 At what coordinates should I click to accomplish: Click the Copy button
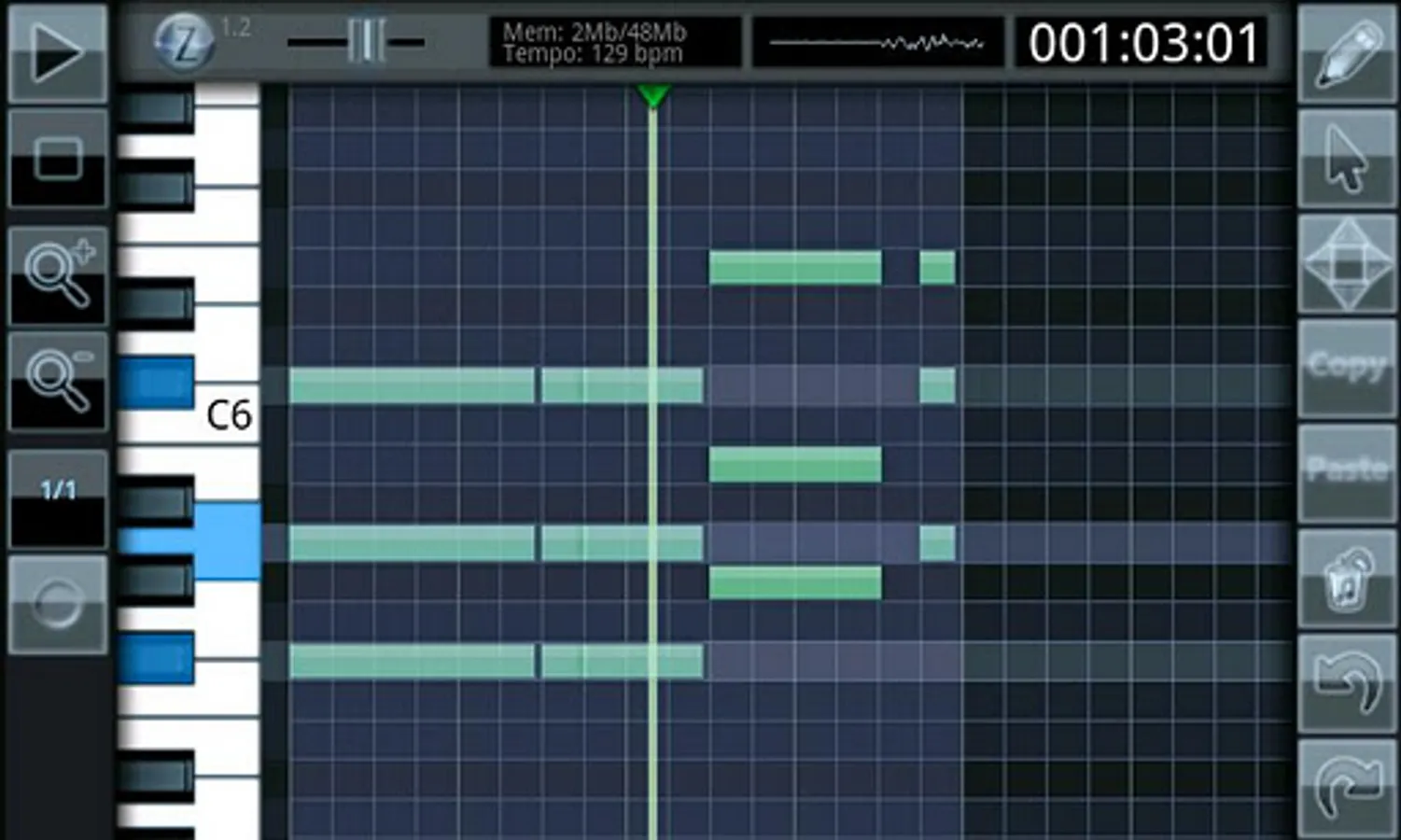(1348, 367)
